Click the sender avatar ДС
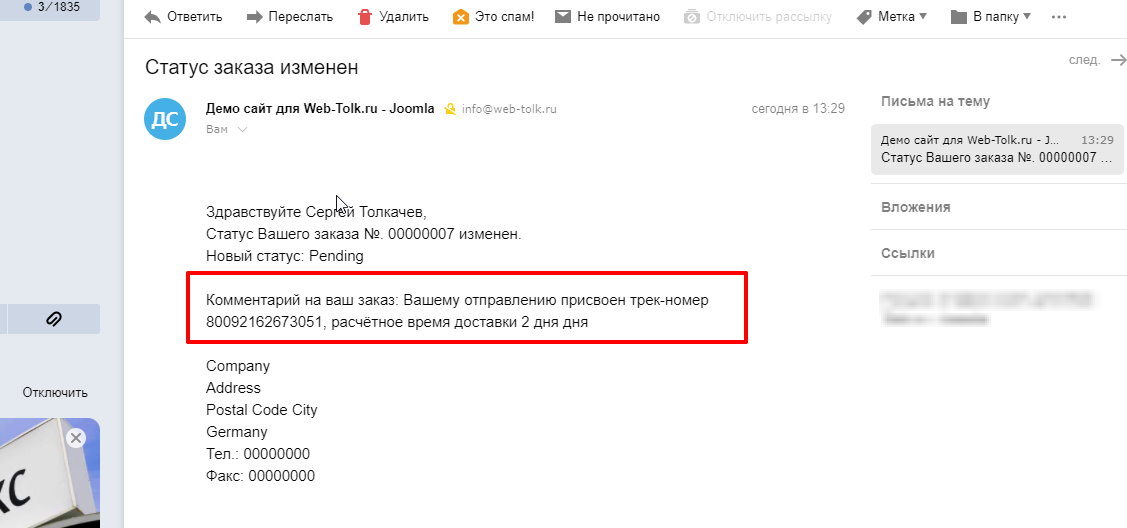Viewport: 1127px width, 528px height. point(165,120)
